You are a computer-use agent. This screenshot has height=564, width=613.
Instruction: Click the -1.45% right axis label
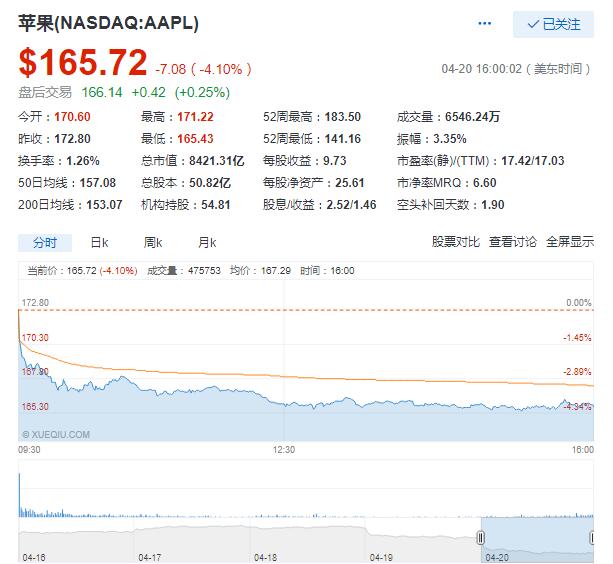click(x=577, y=338)
